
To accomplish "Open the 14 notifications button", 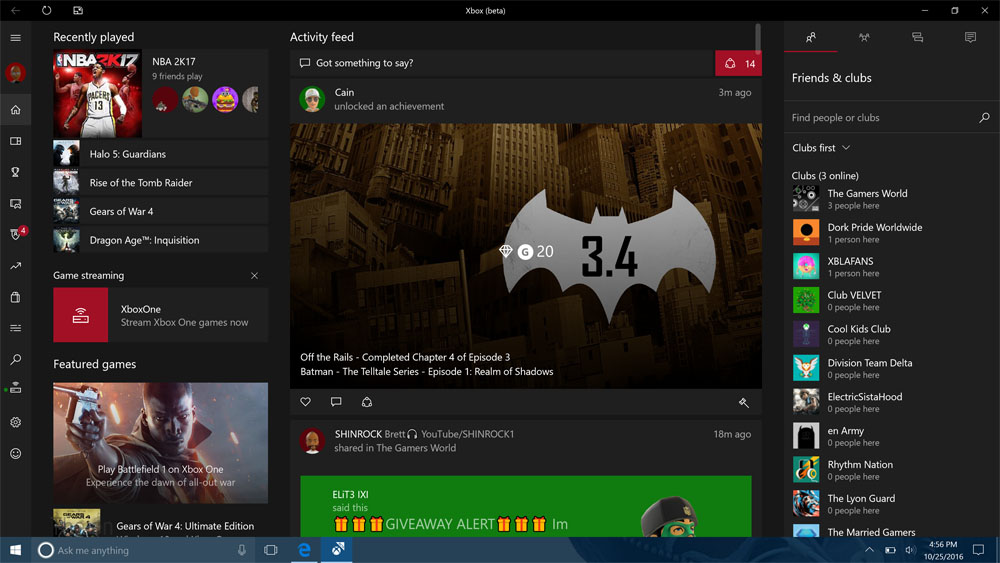I will 739,63.
